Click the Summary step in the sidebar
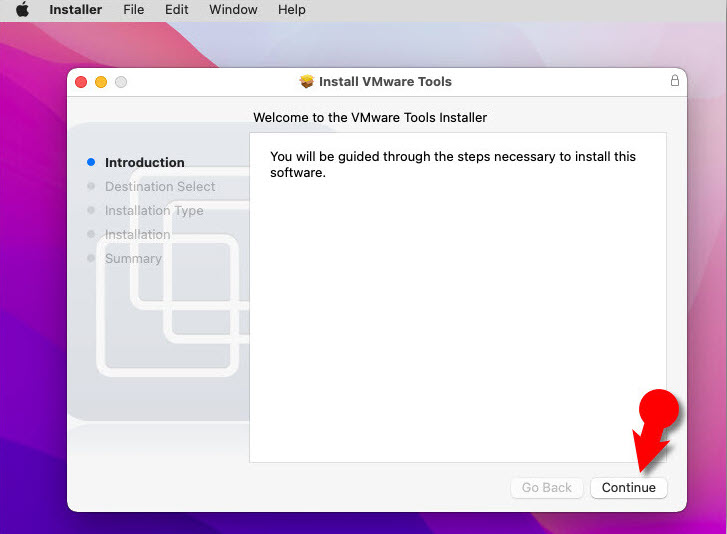This screenshot has width=727, height=534. tap(133, 258)
